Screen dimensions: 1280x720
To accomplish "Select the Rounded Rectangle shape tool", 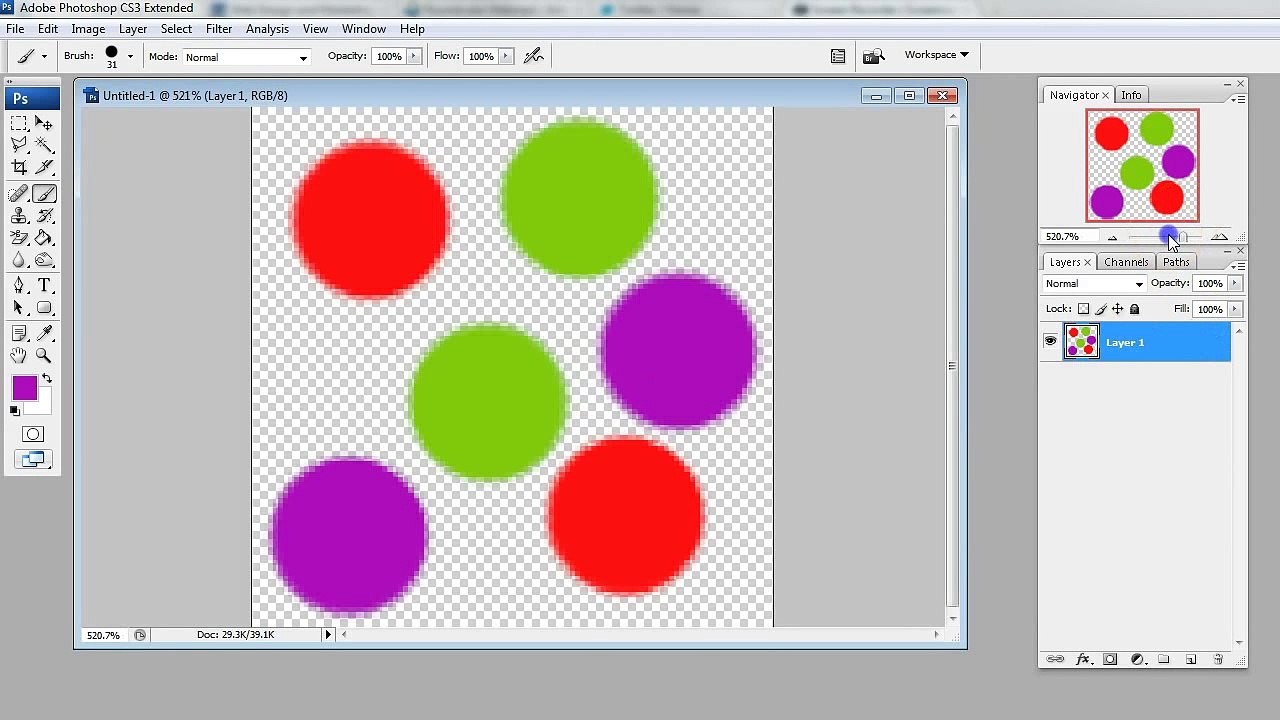I will (x=44, y=308).
